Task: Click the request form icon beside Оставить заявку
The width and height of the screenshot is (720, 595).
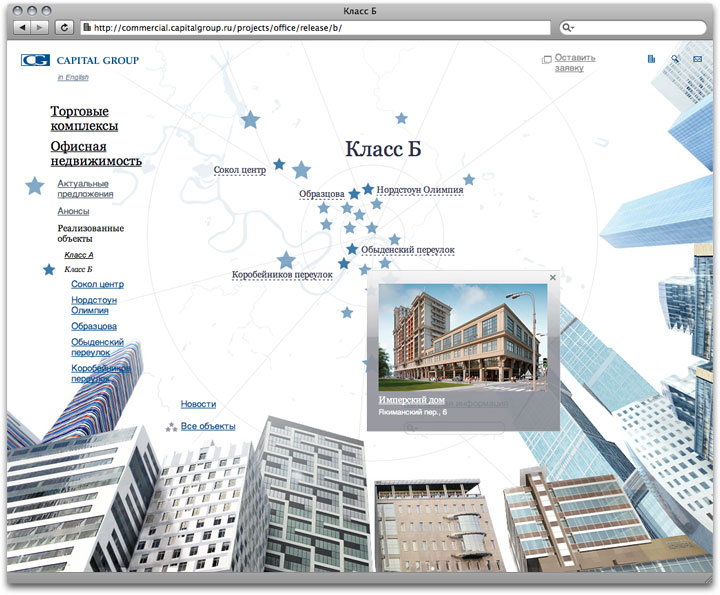Action: click(546, 59)
